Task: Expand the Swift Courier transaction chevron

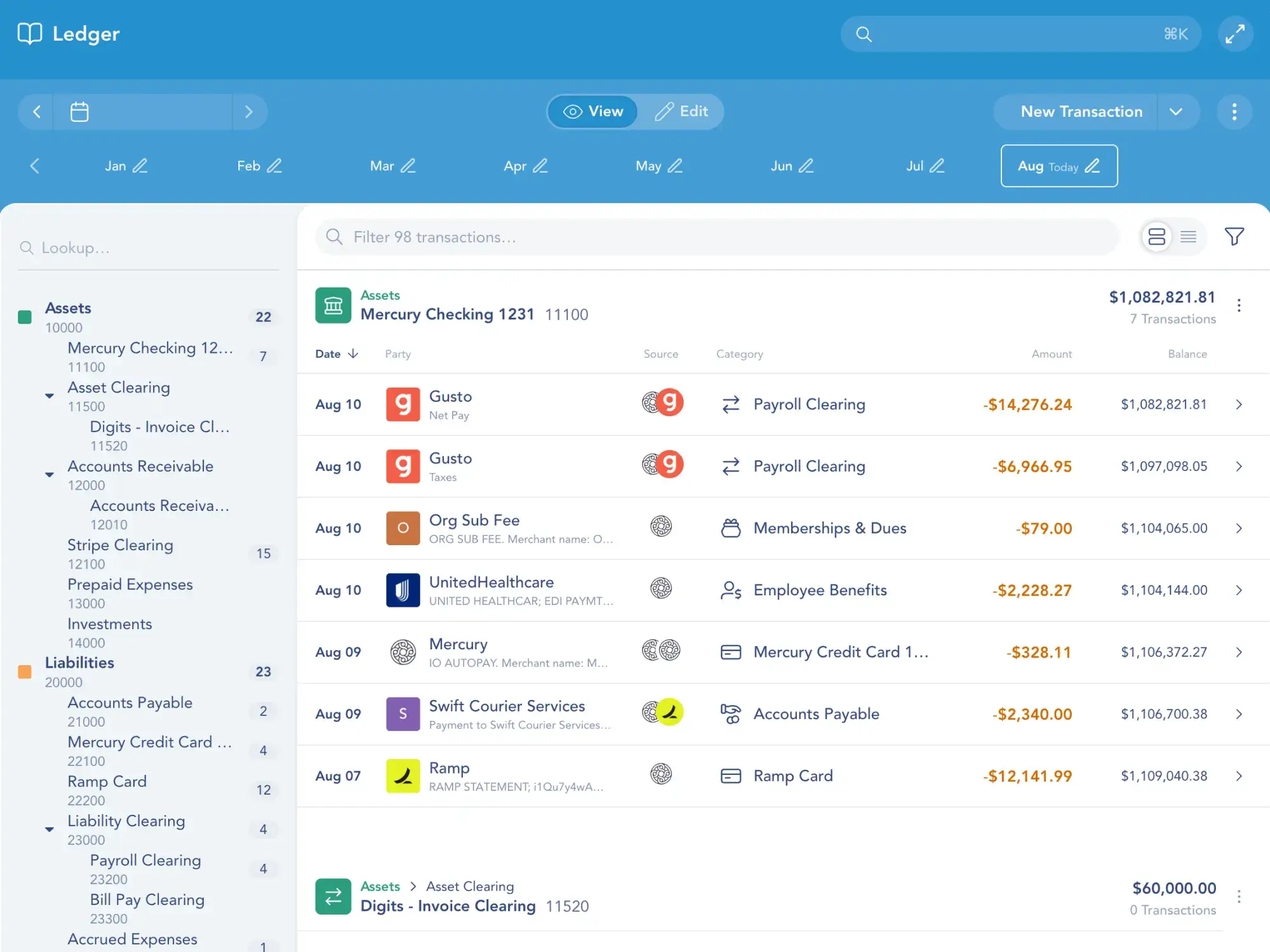Action: [x=1238, y=713]
